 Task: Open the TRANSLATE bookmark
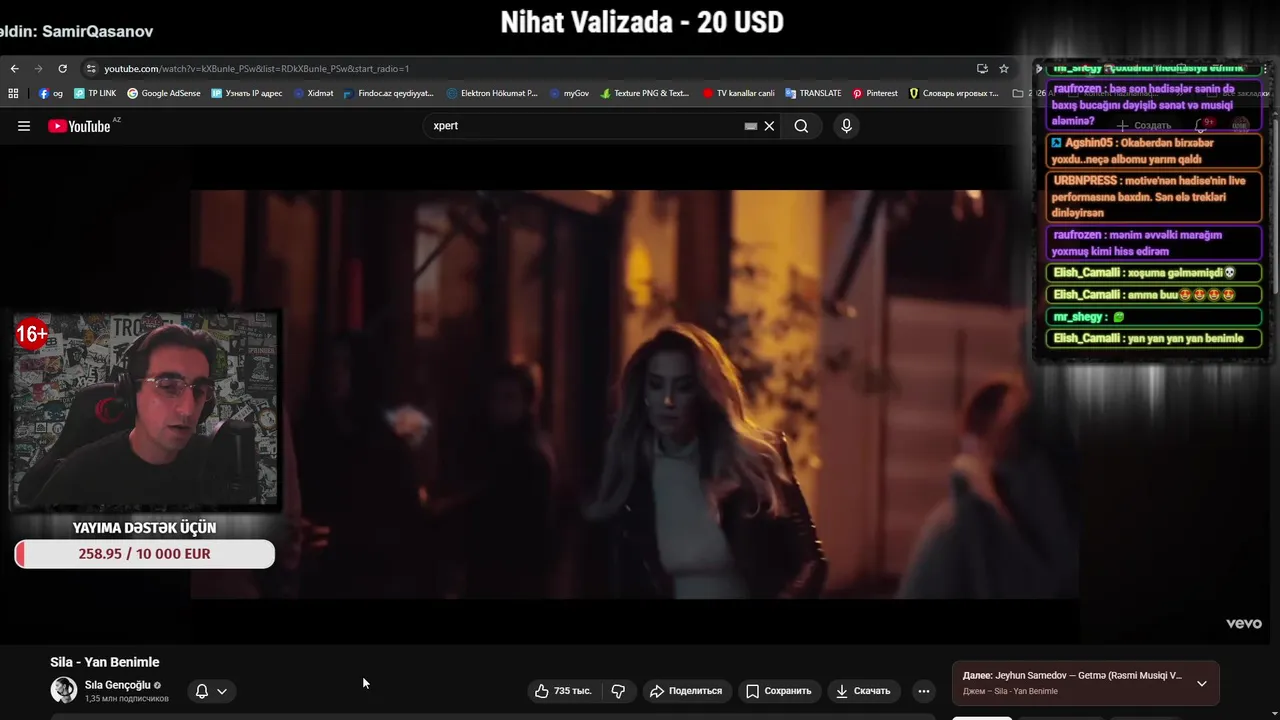(x=813, y=93)
